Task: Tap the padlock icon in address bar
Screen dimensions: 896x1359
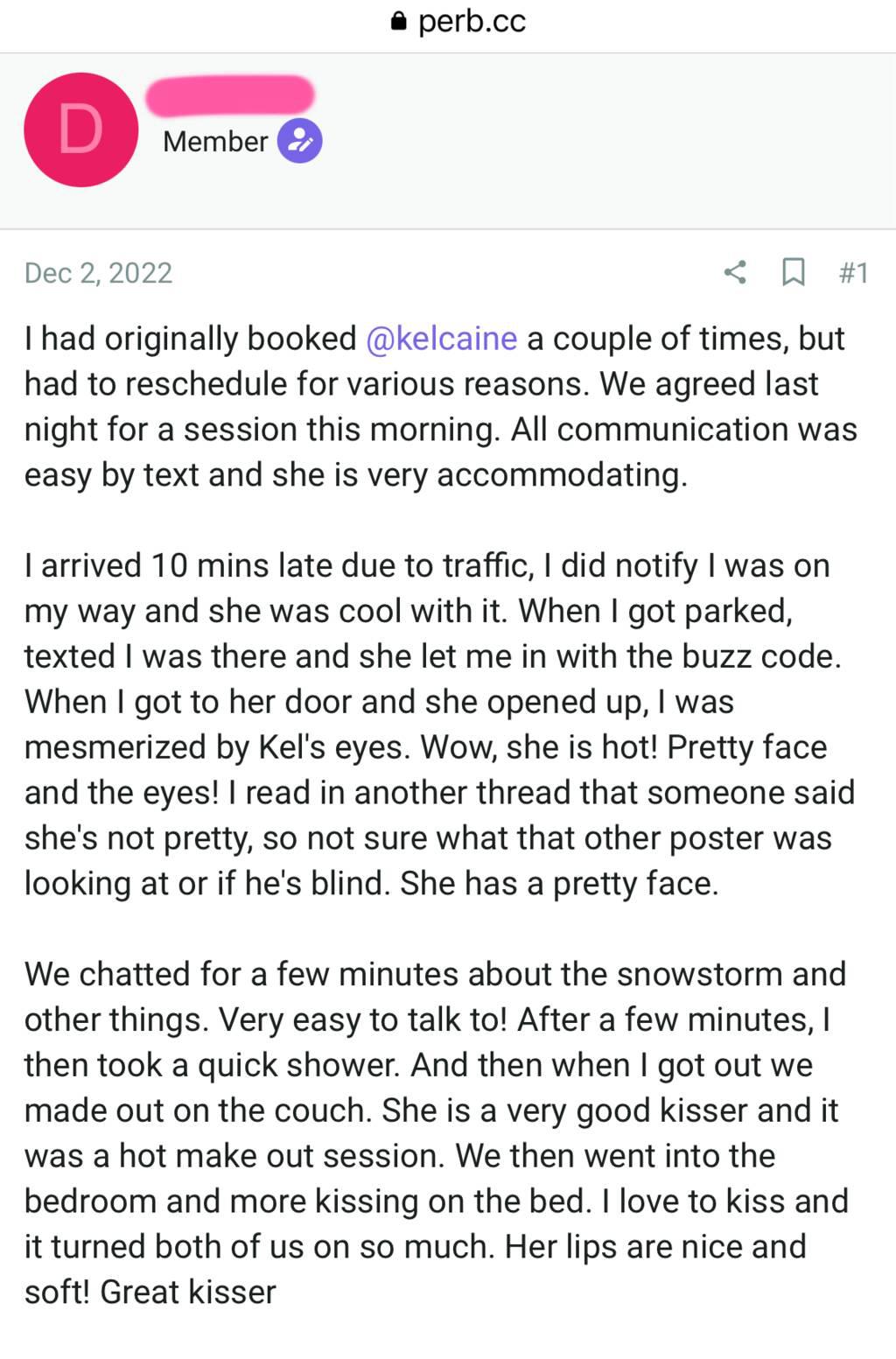Action: [x=399, y=21]
